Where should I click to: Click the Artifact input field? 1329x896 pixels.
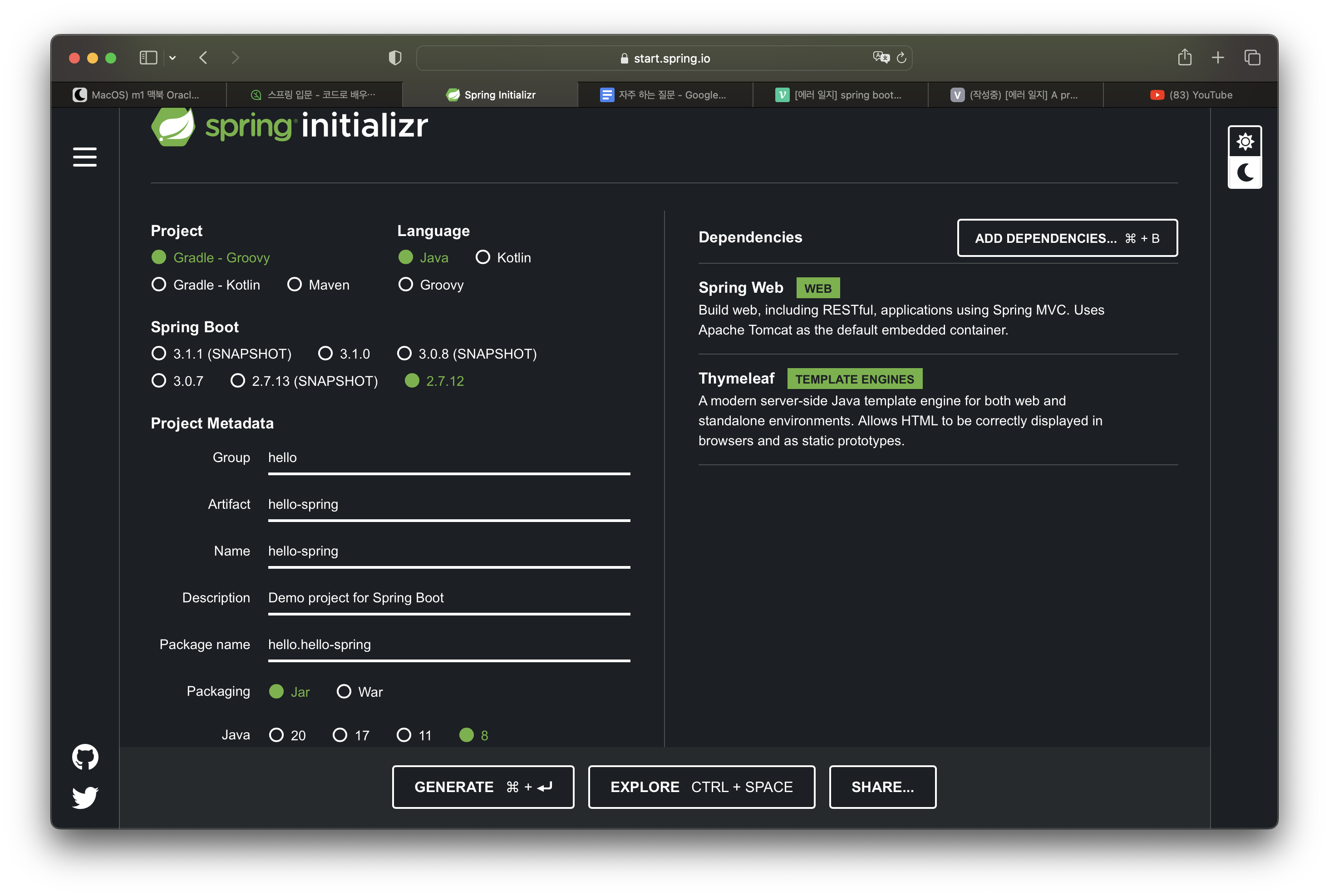pyautogui.click(x=449, y=505)
